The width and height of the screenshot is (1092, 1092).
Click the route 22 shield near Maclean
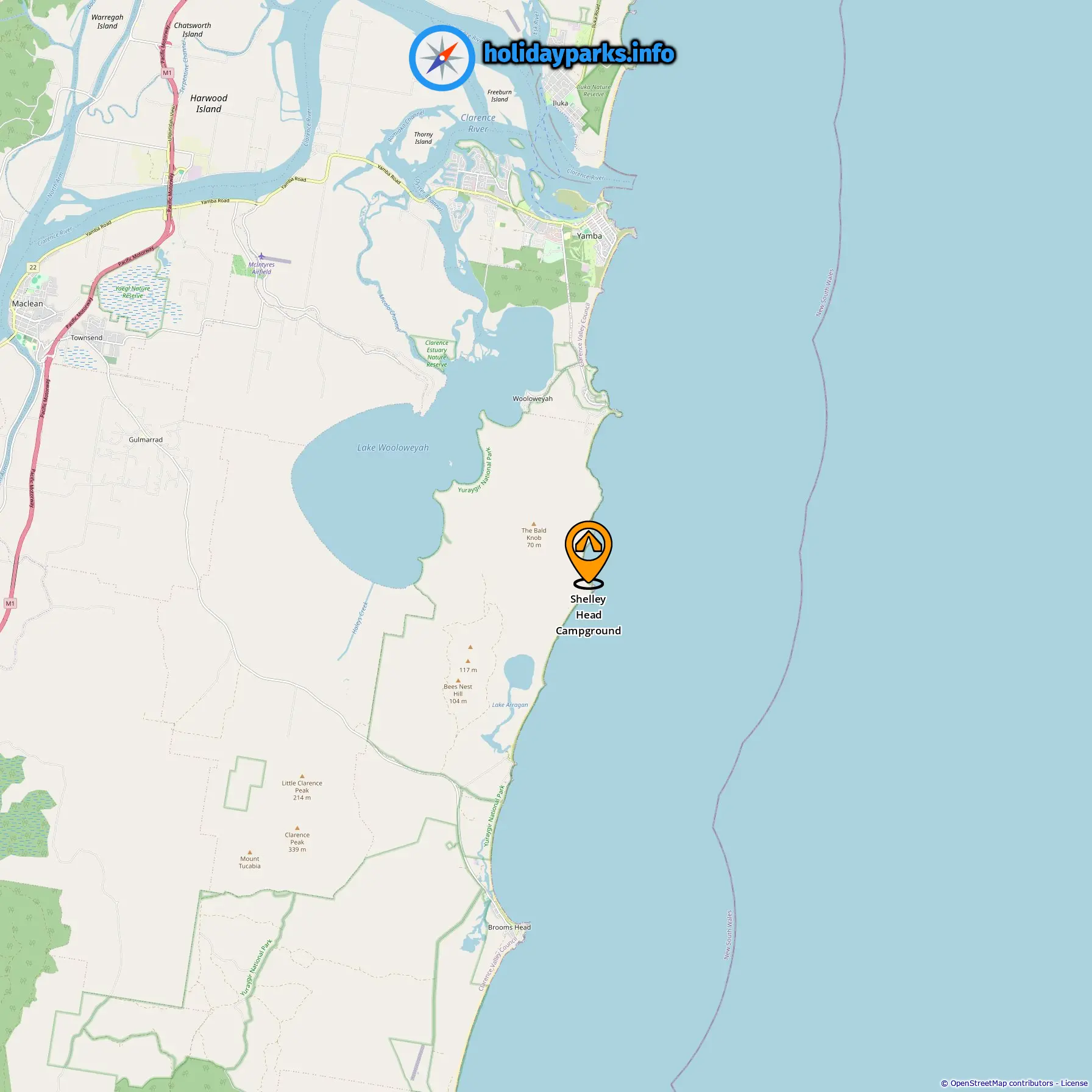click(x=33, y=267)
